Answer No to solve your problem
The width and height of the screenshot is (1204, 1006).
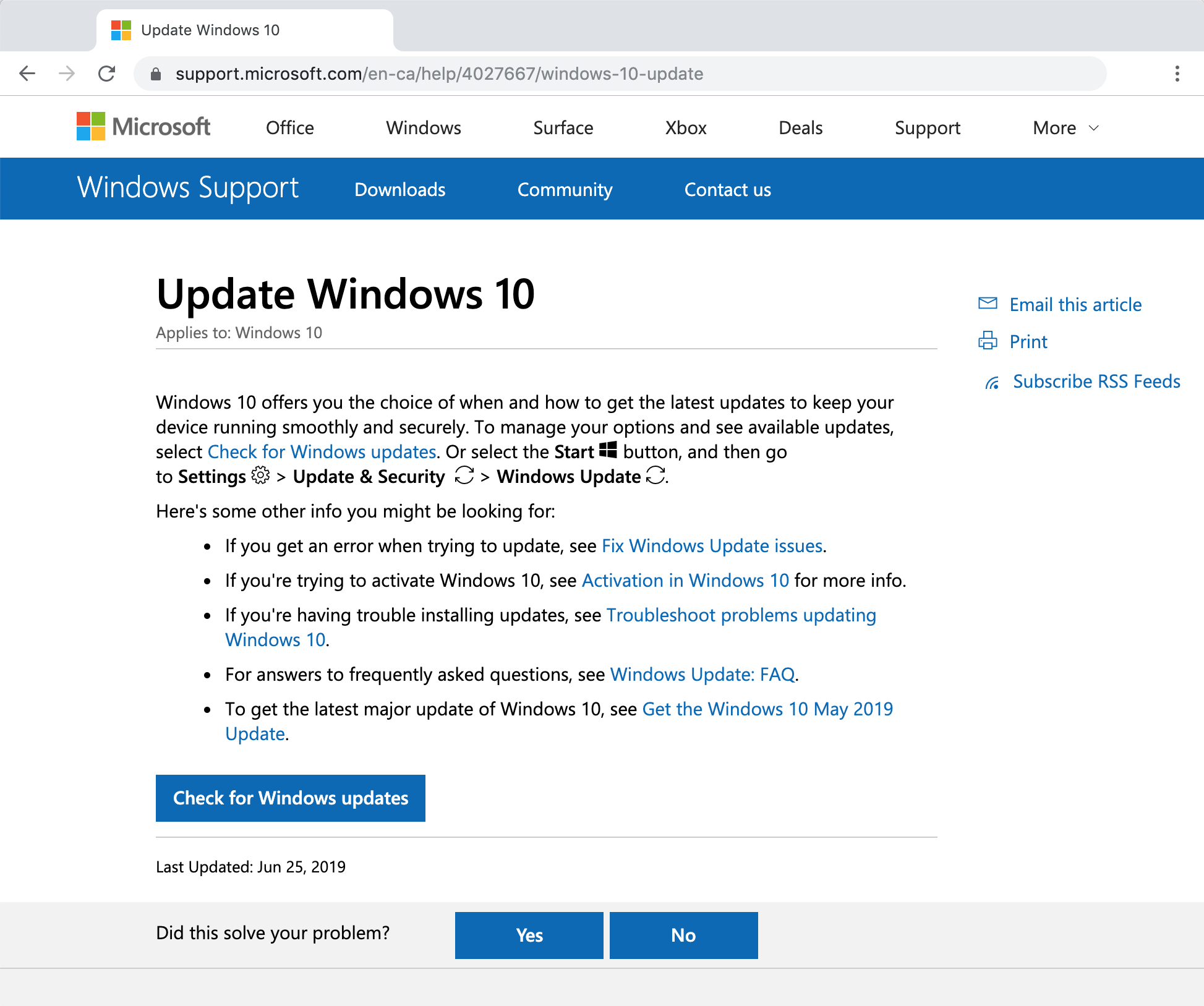click(x=683, y=935)
